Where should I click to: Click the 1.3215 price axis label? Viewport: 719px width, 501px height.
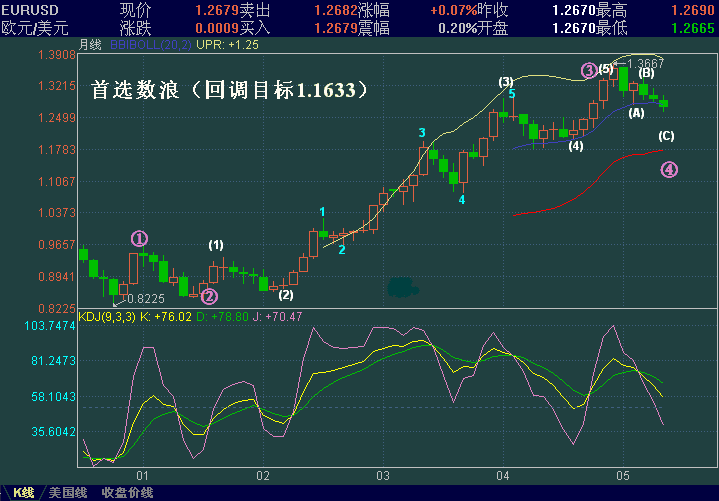[57, 86]
